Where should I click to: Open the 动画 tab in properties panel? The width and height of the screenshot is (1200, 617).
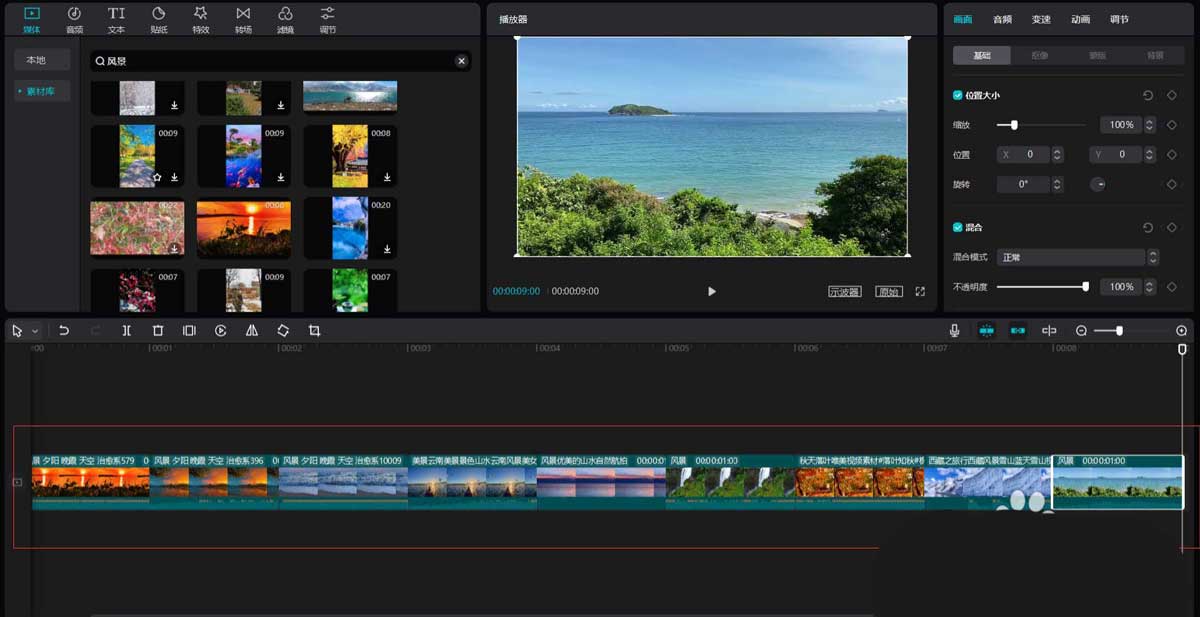(x=1080, y=19)
